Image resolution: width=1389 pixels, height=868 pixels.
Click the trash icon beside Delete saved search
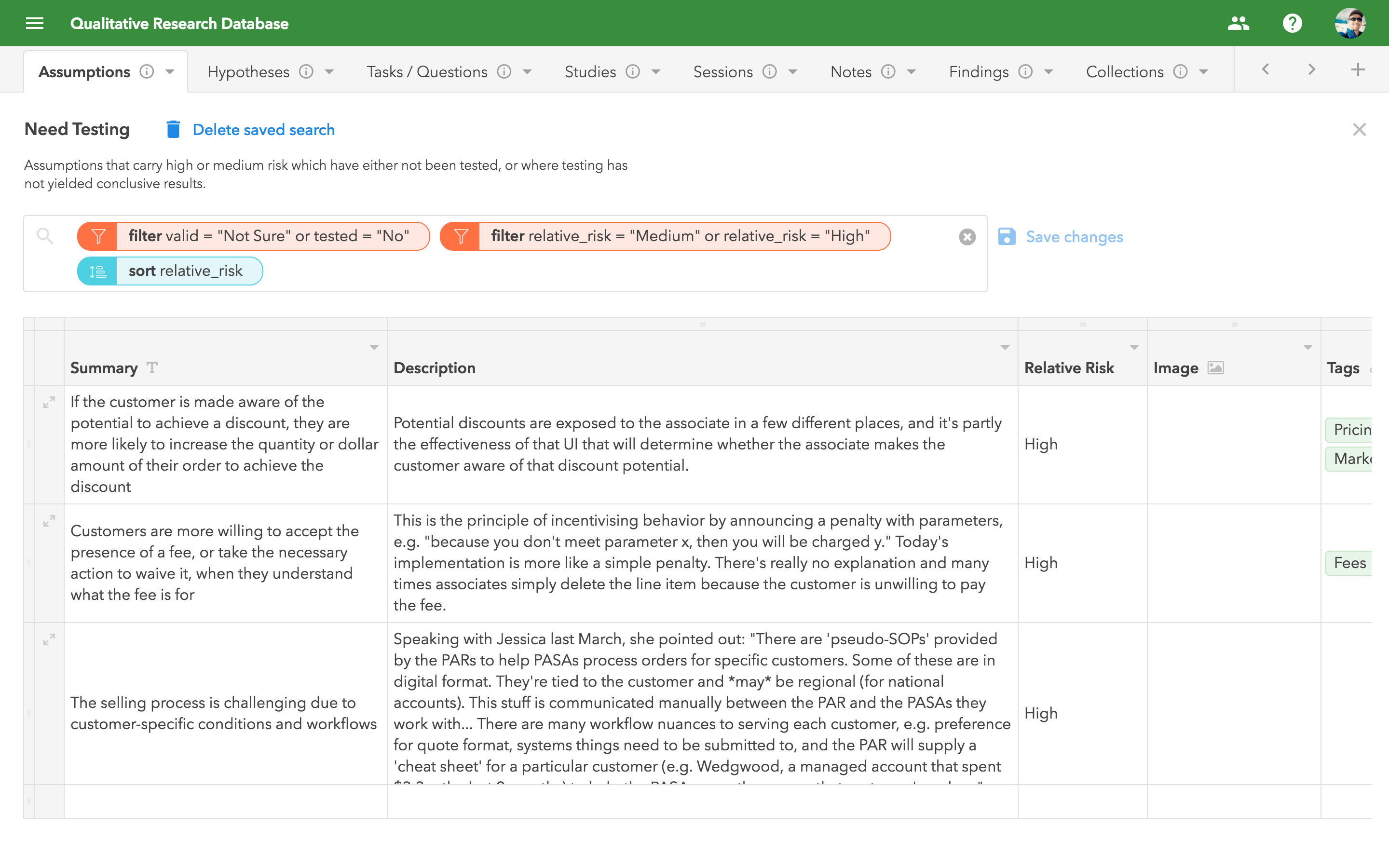click(173, 129)
